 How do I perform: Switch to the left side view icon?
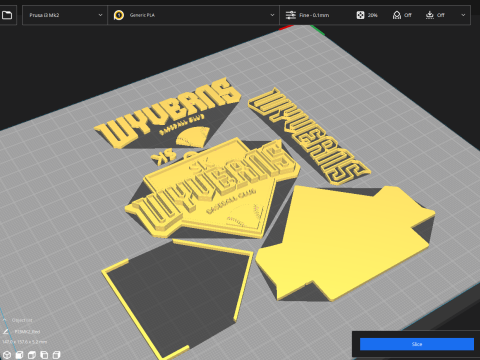[x=44, y=355]
